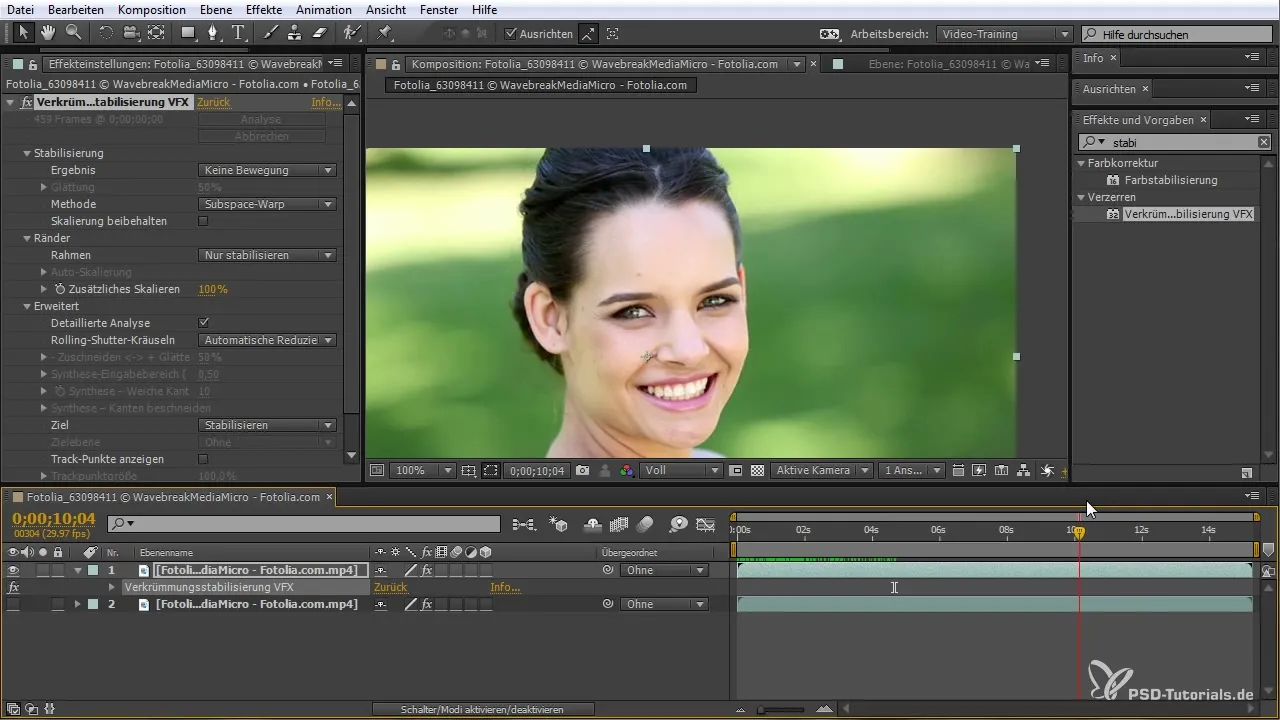Collapse the Verzerren category in effects list
The width and height of the screenshot is (1280, 720).
pyautogui.click(x=1081, y=197)
